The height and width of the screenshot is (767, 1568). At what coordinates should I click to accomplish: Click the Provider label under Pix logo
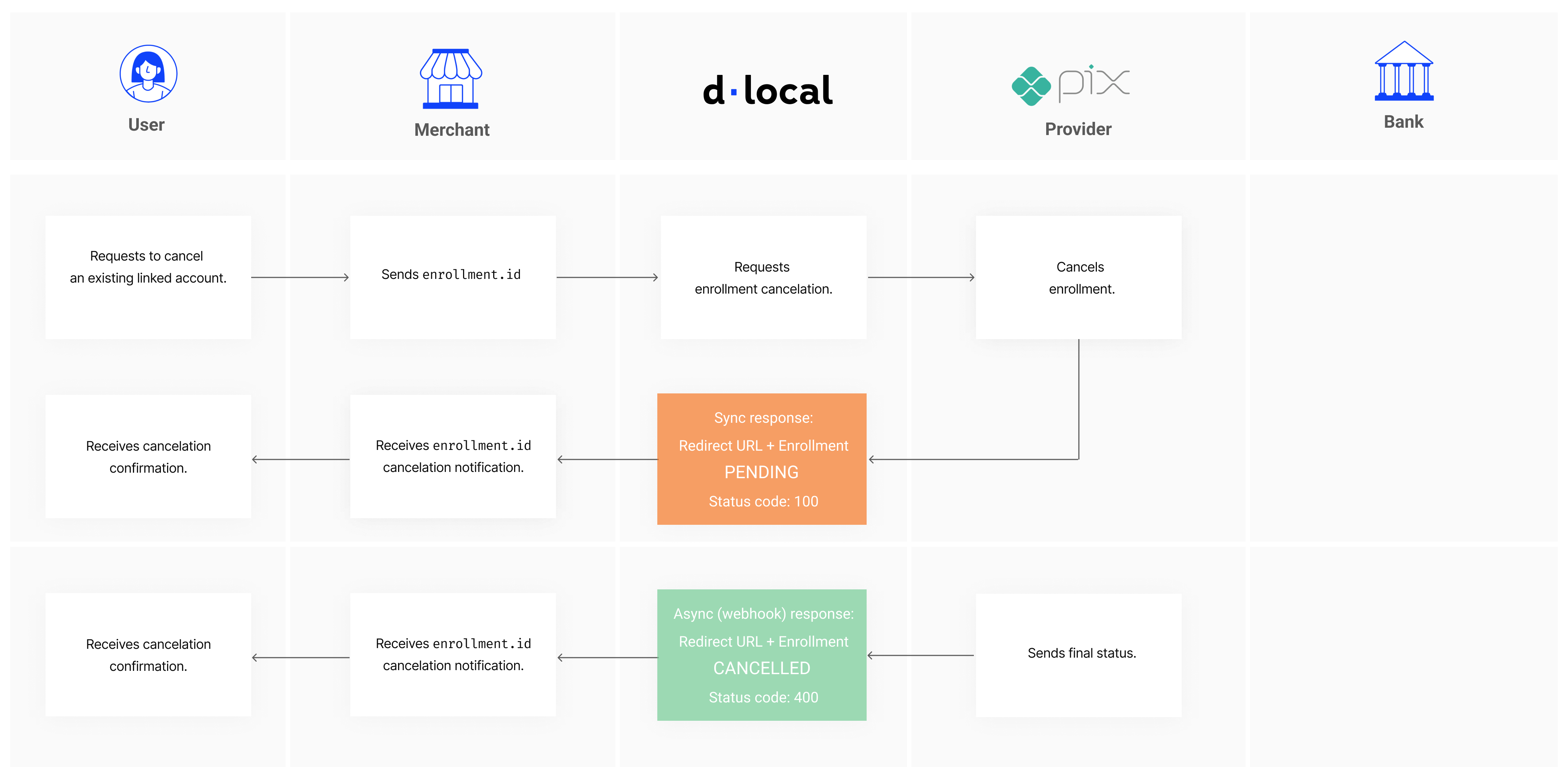pyautogui.click(x=1078, y=129)
